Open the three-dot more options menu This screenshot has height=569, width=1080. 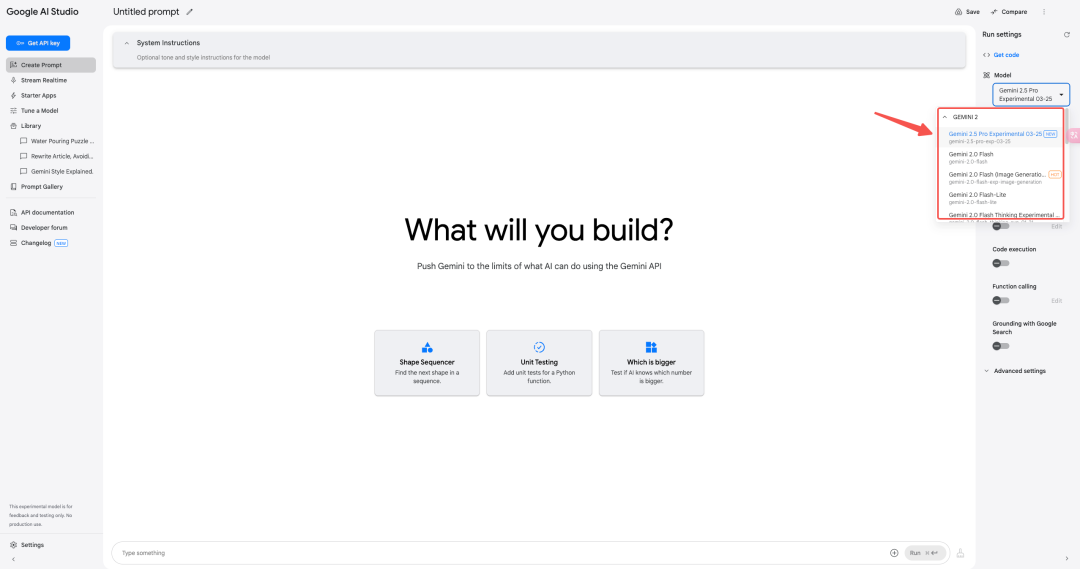pyautogui.click(x=1043, y=12)
